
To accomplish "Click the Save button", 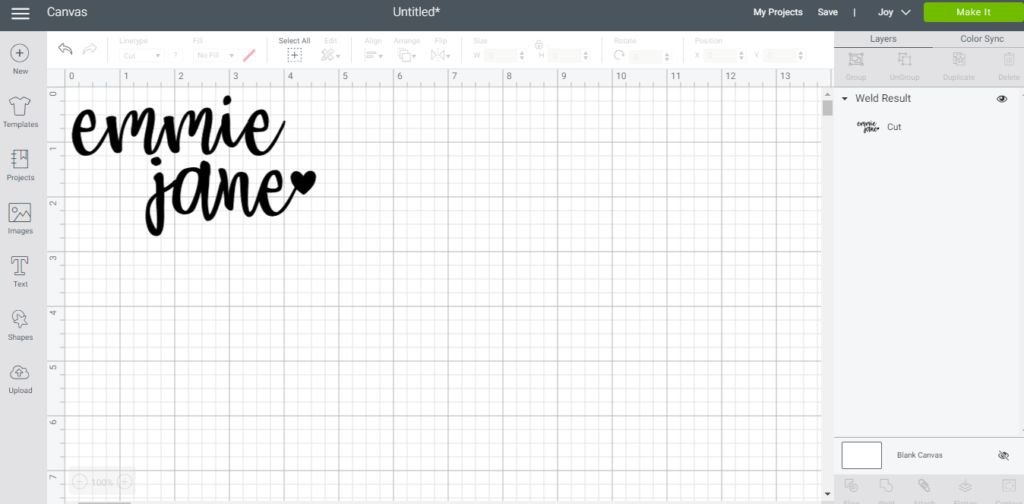I will pos(827,12).
